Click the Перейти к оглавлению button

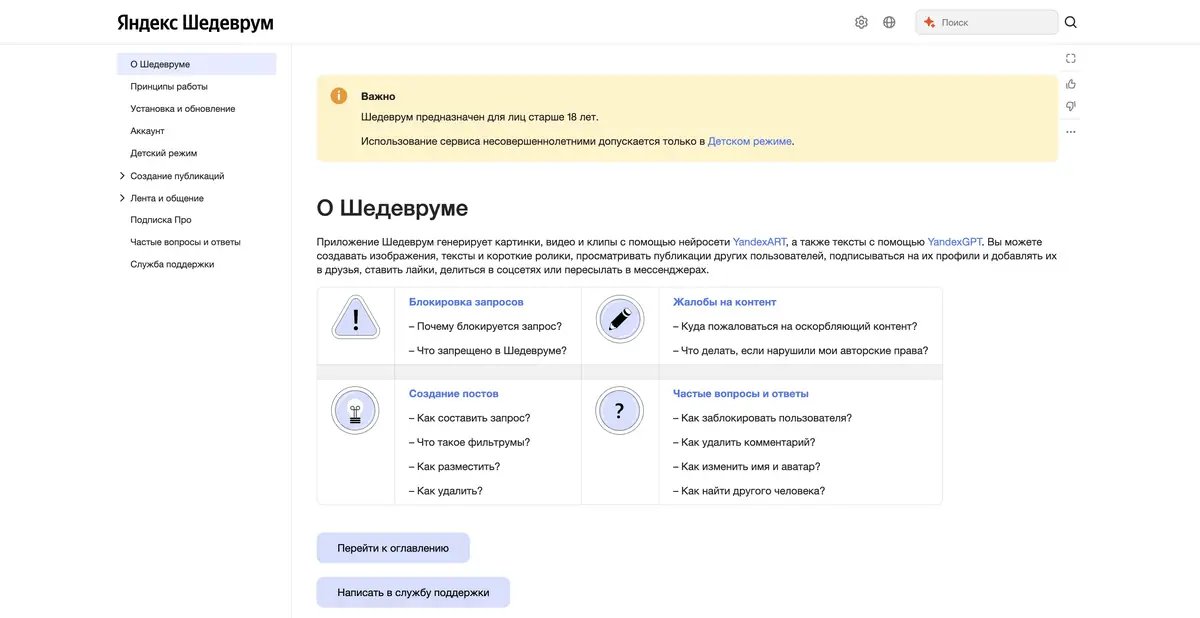pyautogui.click(x=393, y=548)
